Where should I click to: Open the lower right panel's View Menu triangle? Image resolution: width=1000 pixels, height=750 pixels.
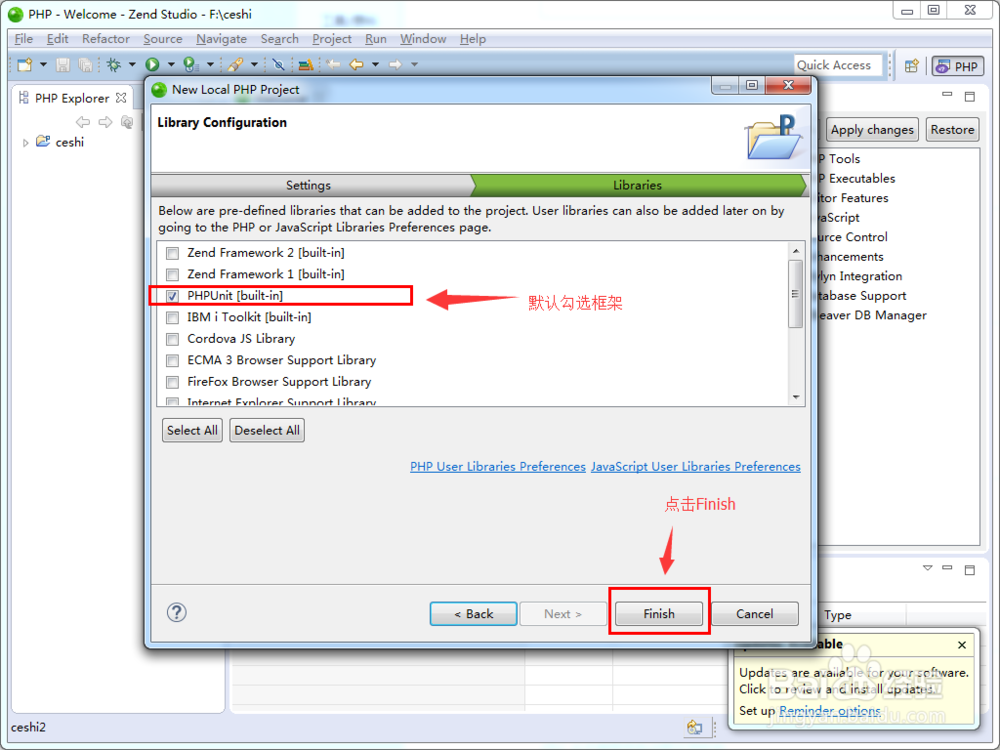(x=927, y=568)
